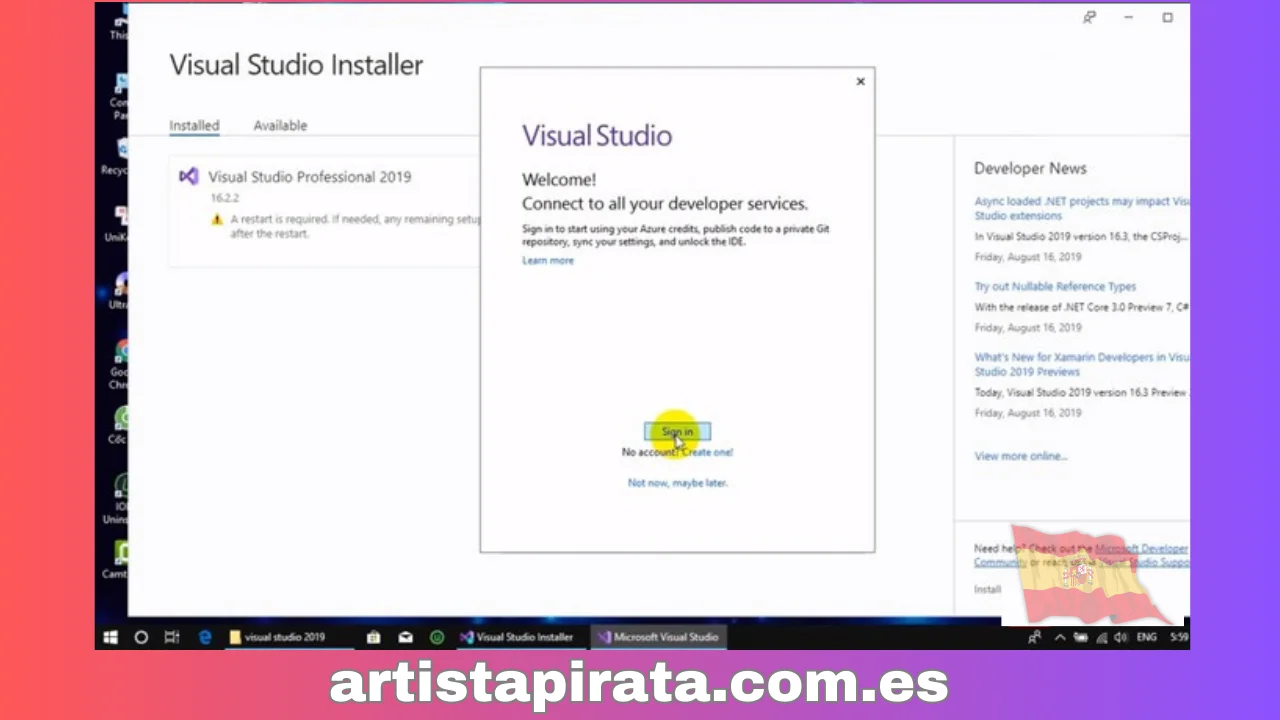This screenshot has height=720, width=1280.
Task: Click the taskbar clock
Action: [1179, 637]
